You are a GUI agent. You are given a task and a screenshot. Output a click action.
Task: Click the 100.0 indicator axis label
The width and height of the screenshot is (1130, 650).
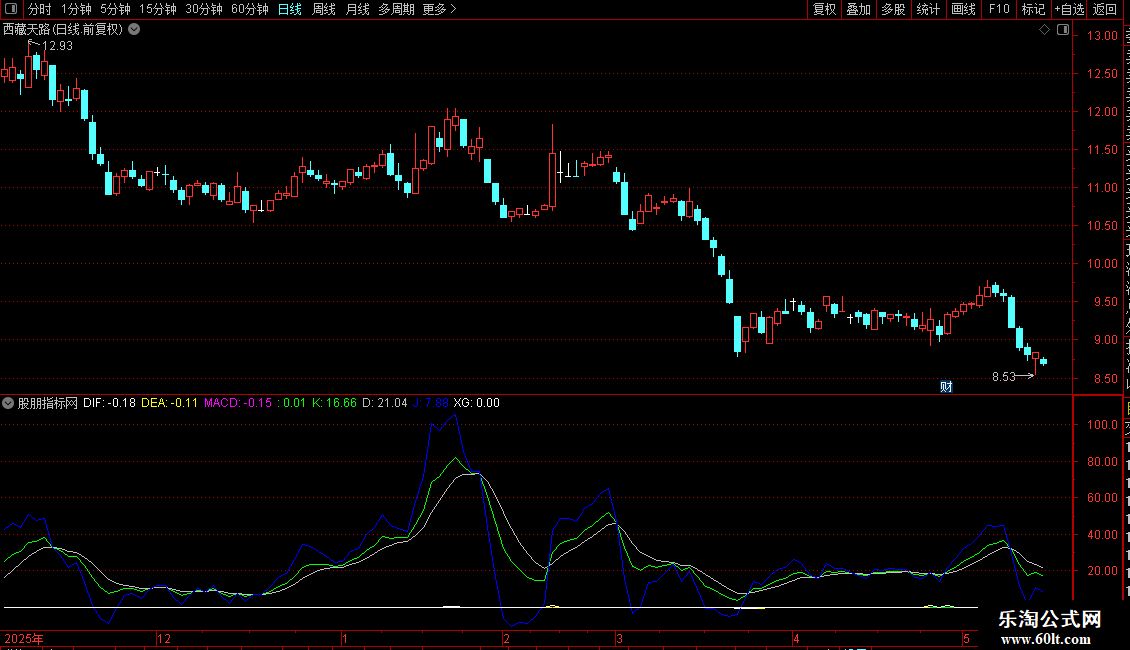point(1102,424)
